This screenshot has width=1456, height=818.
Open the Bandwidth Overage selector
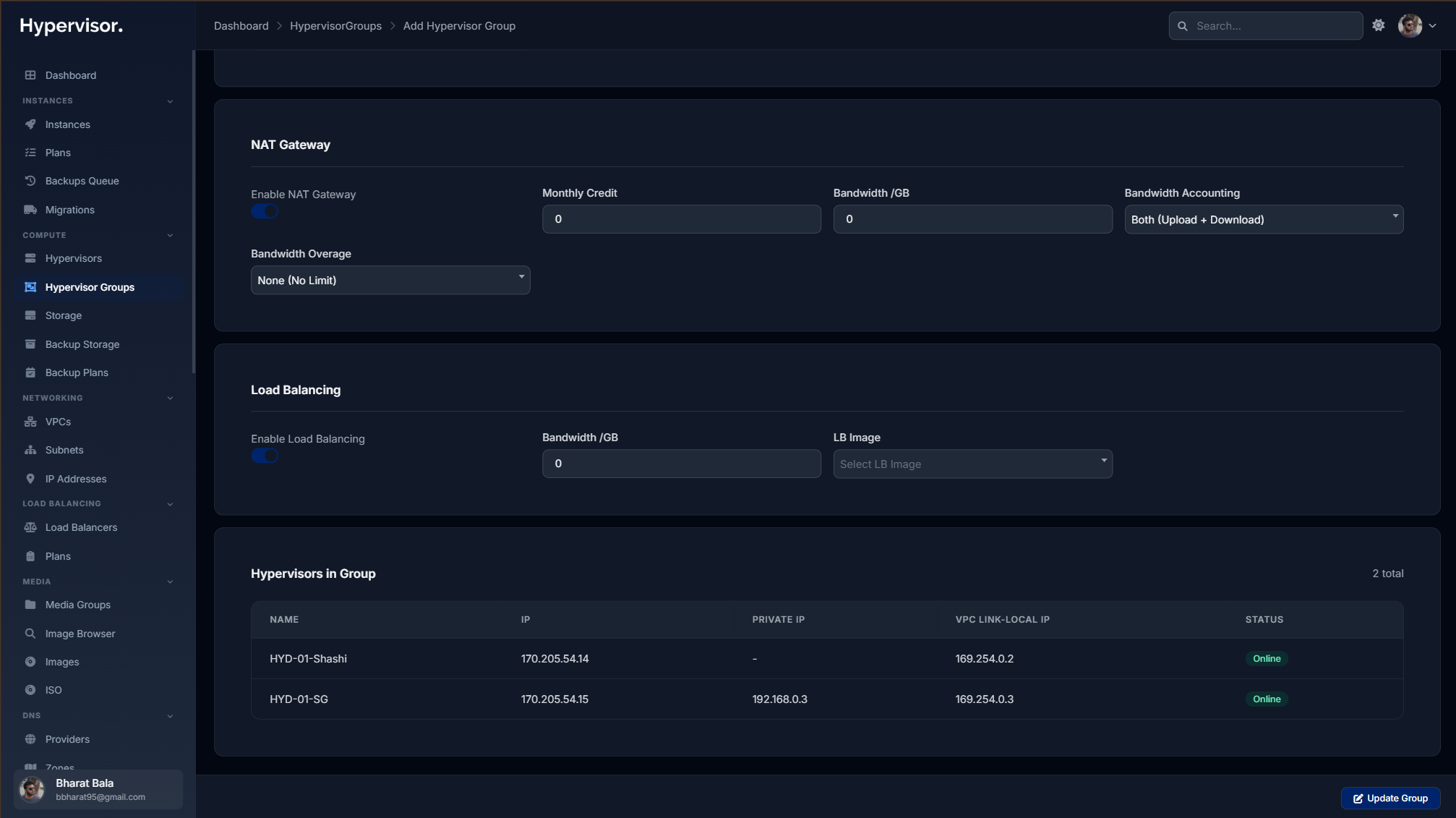pos(390,280)
